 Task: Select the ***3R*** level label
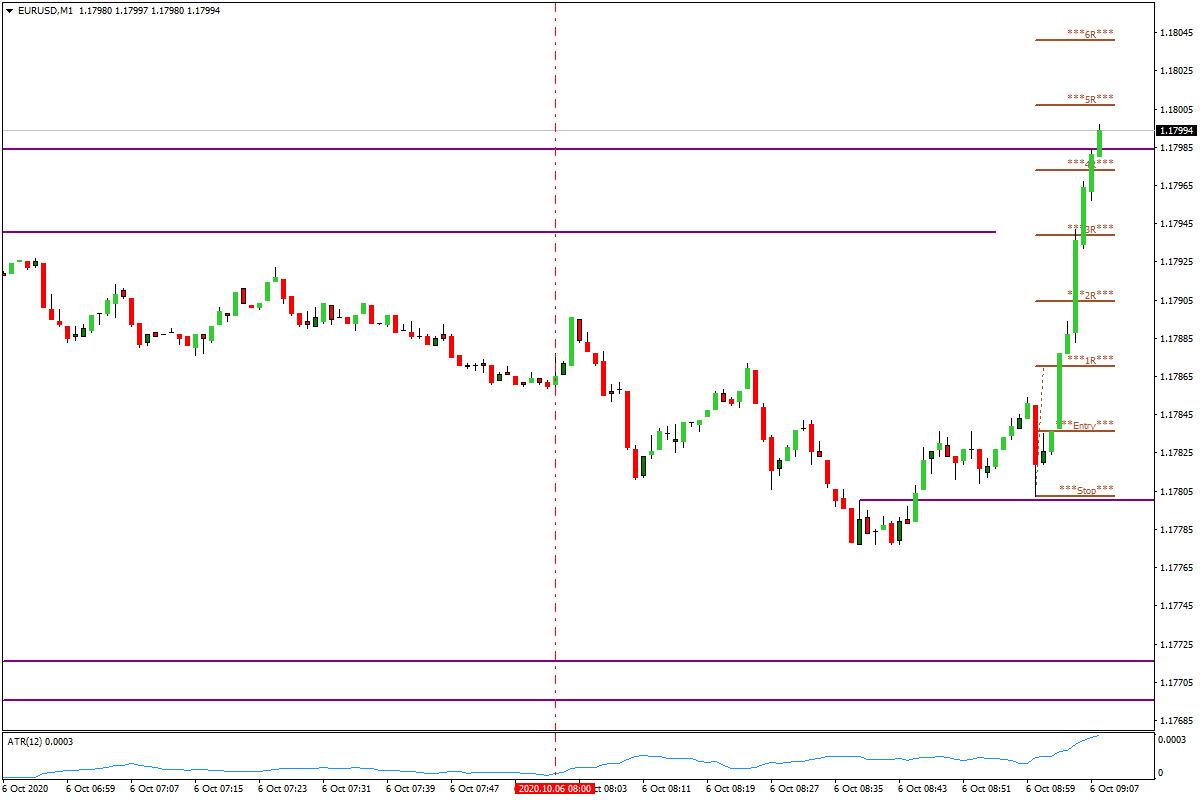[1088, 230]
